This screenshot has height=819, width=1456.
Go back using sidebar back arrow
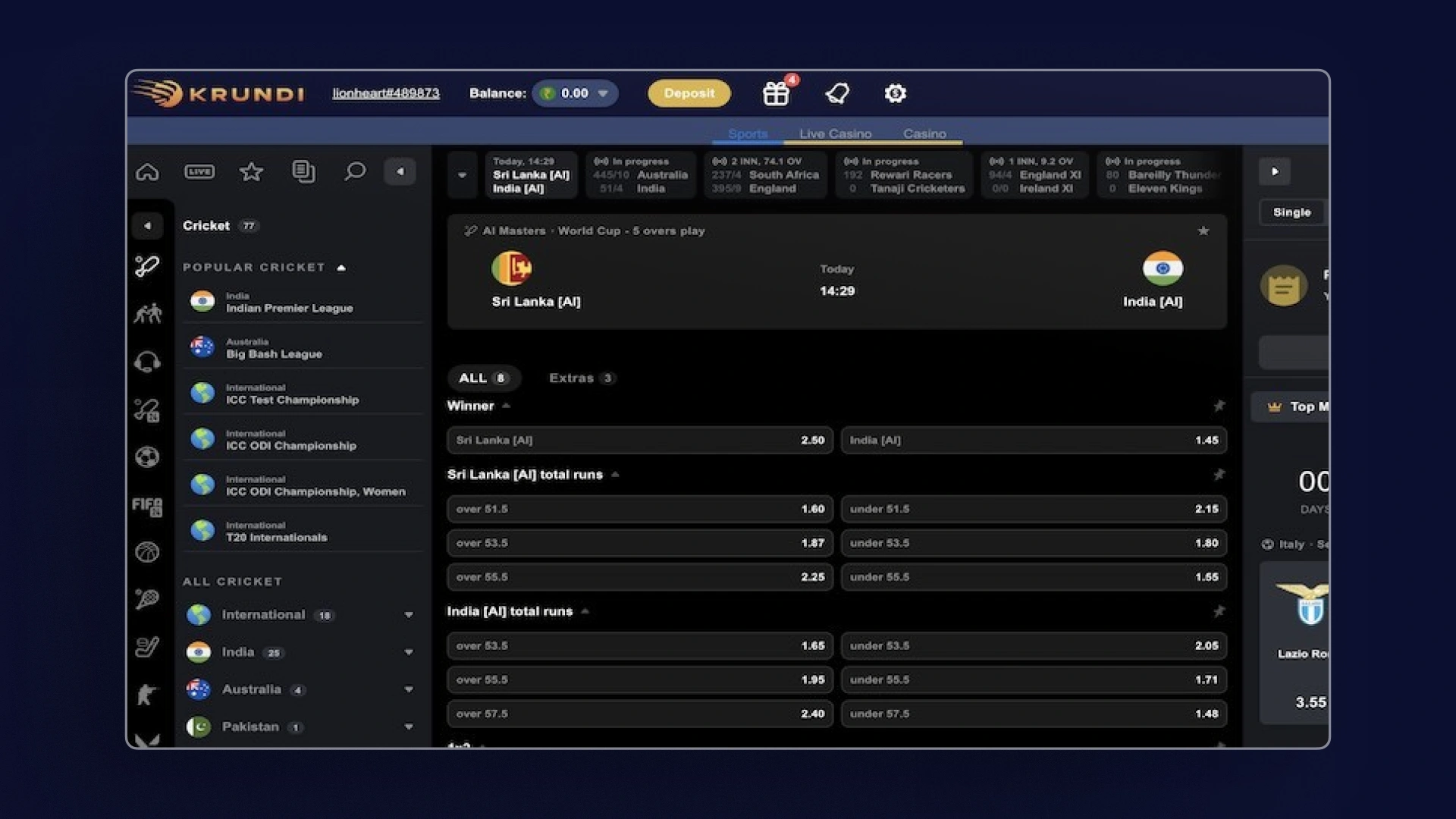[x=147, y=226]
